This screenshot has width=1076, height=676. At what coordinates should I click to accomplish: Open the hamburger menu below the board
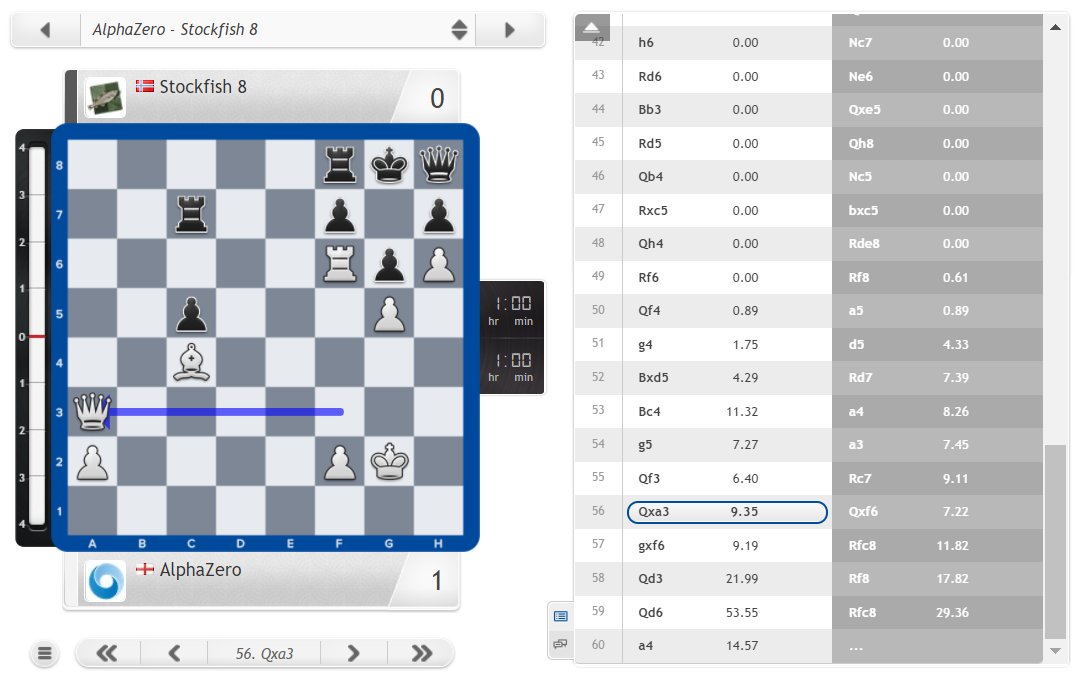tap(45, 653)
